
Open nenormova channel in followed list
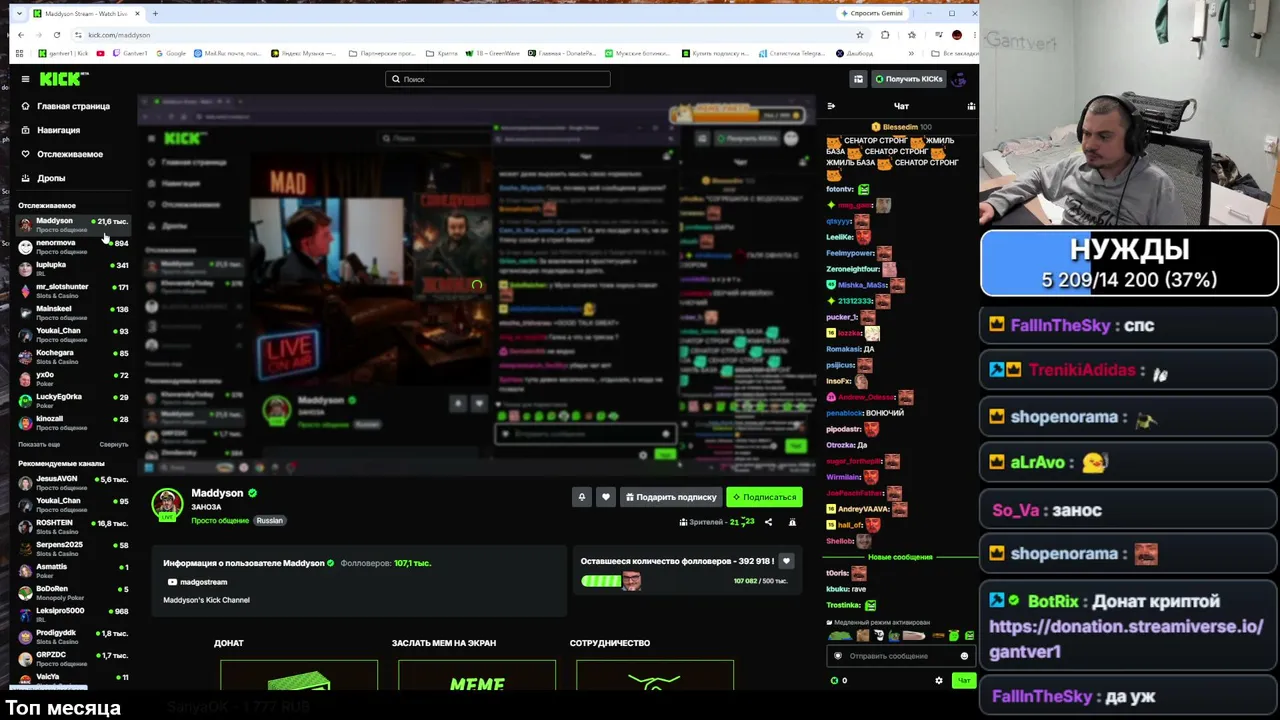[x=73, y=247]
